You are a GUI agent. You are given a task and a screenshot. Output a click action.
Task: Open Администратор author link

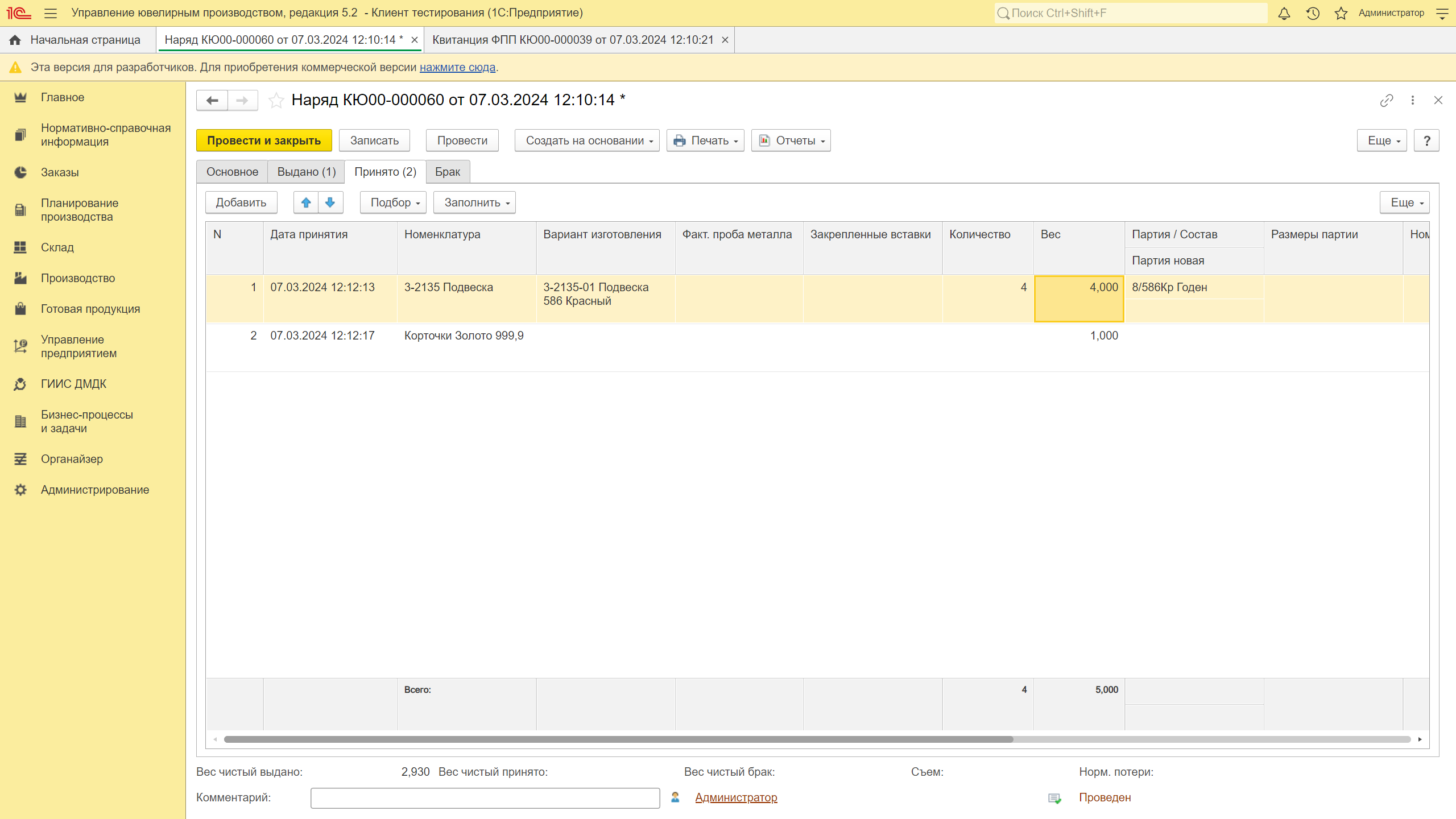tap(736, 797)
